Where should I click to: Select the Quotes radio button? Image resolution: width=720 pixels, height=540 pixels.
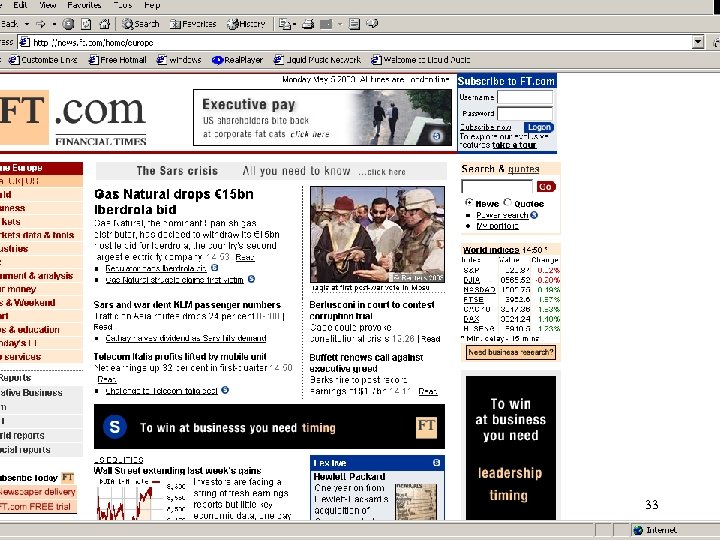pos(507,202)
